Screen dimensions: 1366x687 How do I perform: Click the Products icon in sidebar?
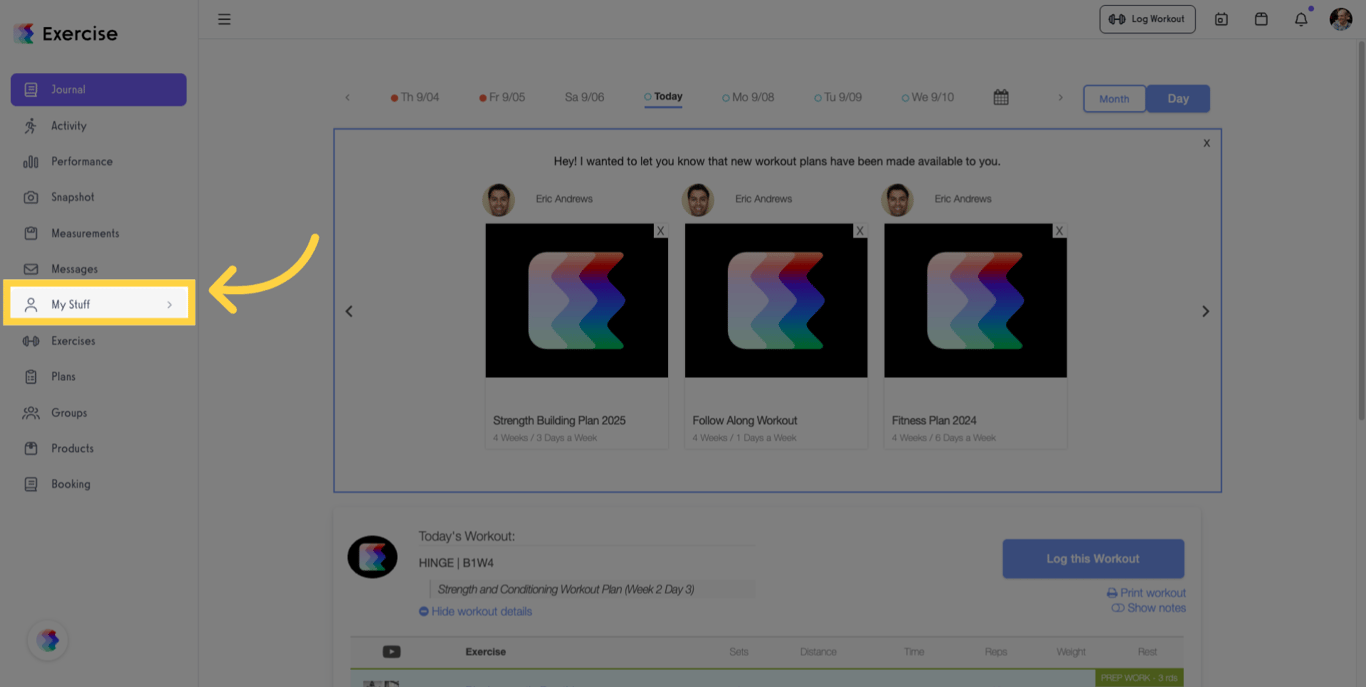click(31, 448)
